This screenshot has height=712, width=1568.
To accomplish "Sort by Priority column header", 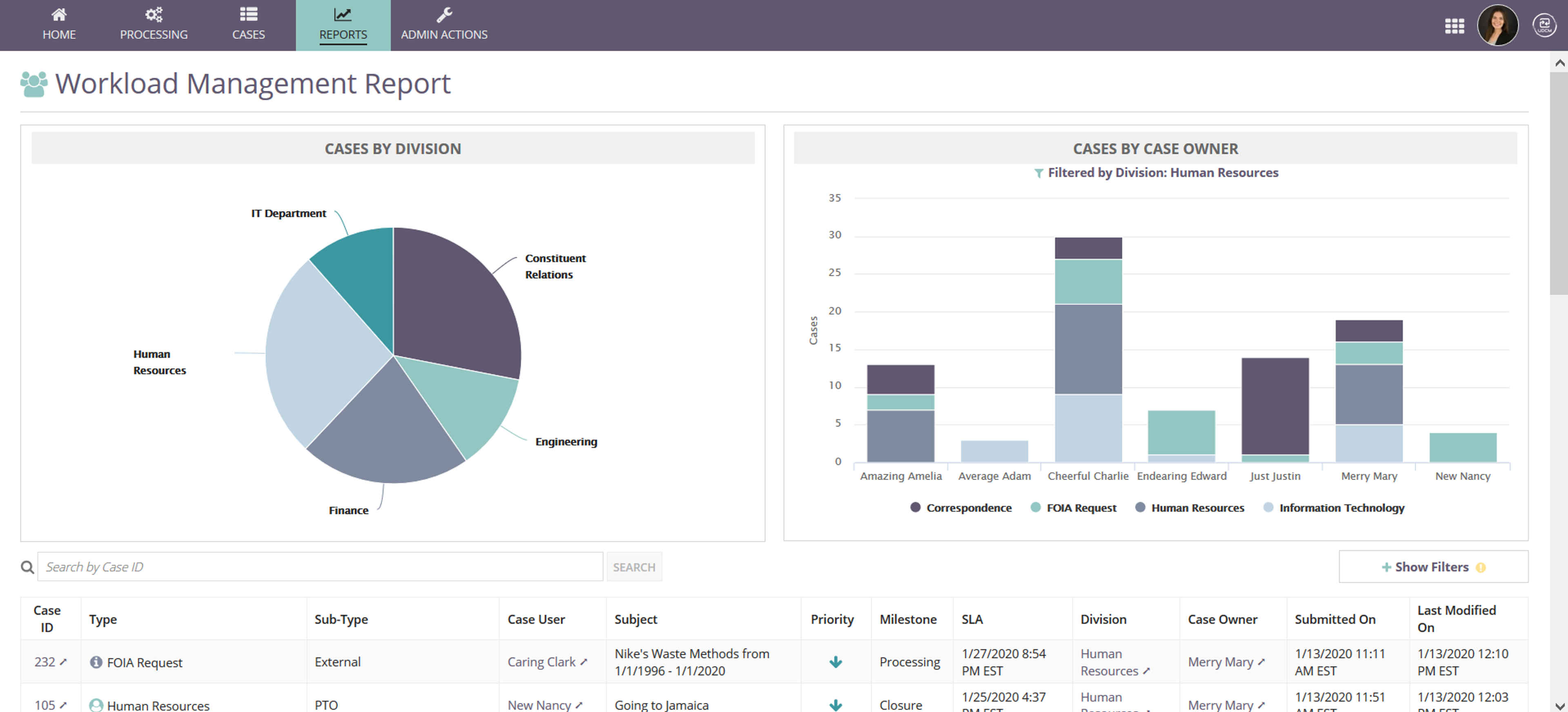I will pos(831,619).
